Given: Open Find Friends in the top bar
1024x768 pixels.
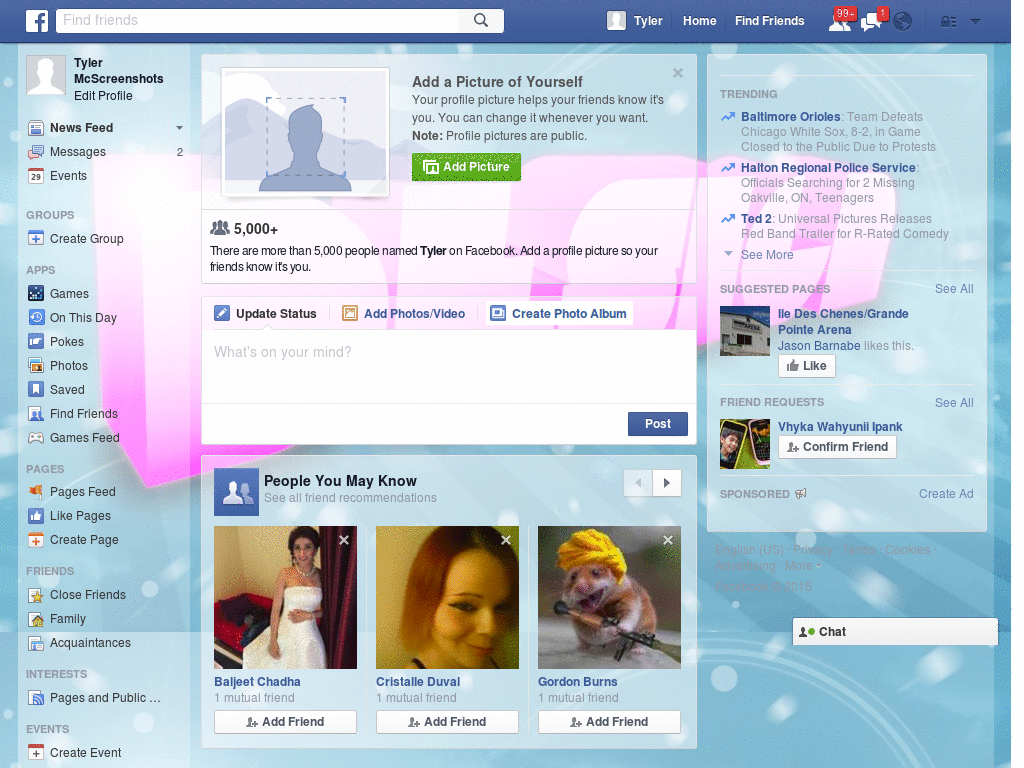Looking at the screenshot, I should [769, 21].
